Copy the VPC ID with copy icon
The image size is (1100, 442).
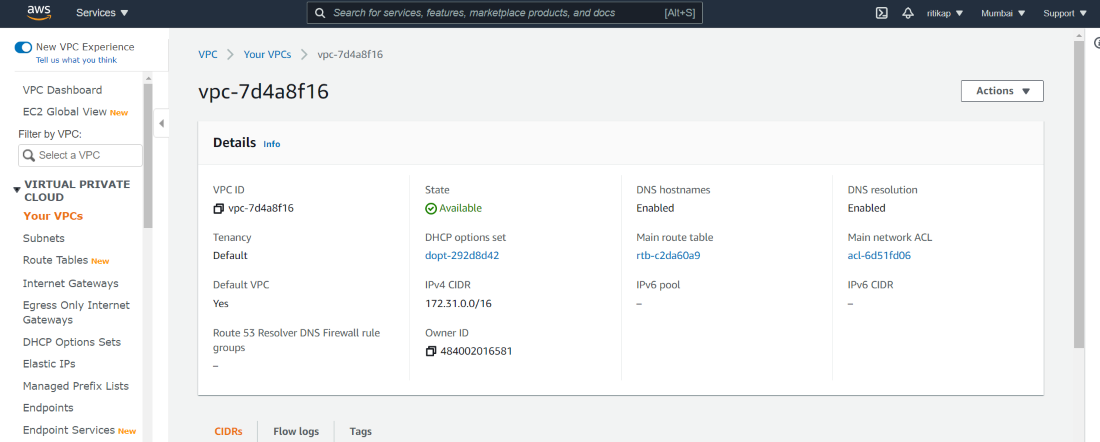tap(219, 209)
